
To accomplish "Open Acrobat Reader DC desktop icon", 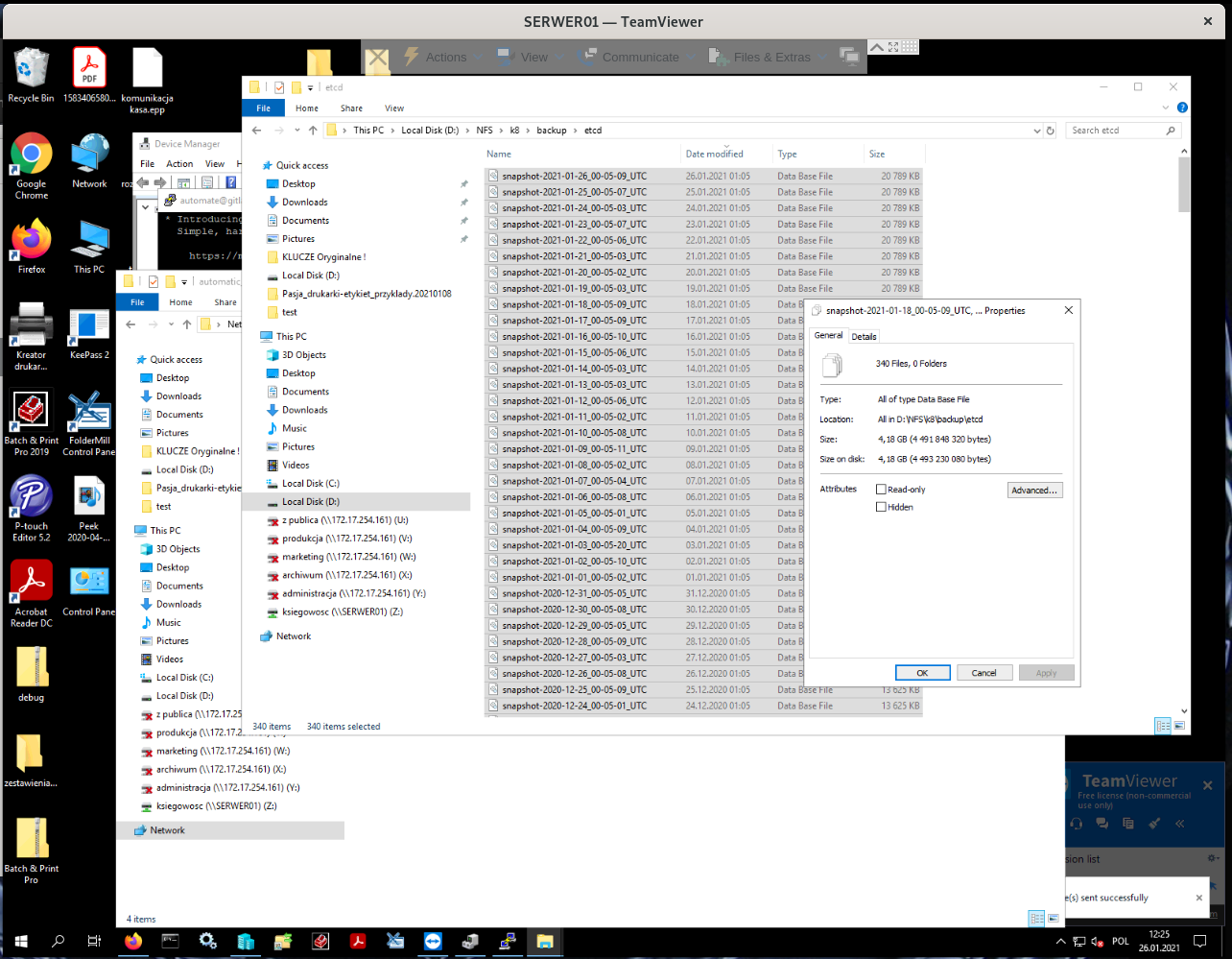I will pyautogui.click(x=31, y=594).
